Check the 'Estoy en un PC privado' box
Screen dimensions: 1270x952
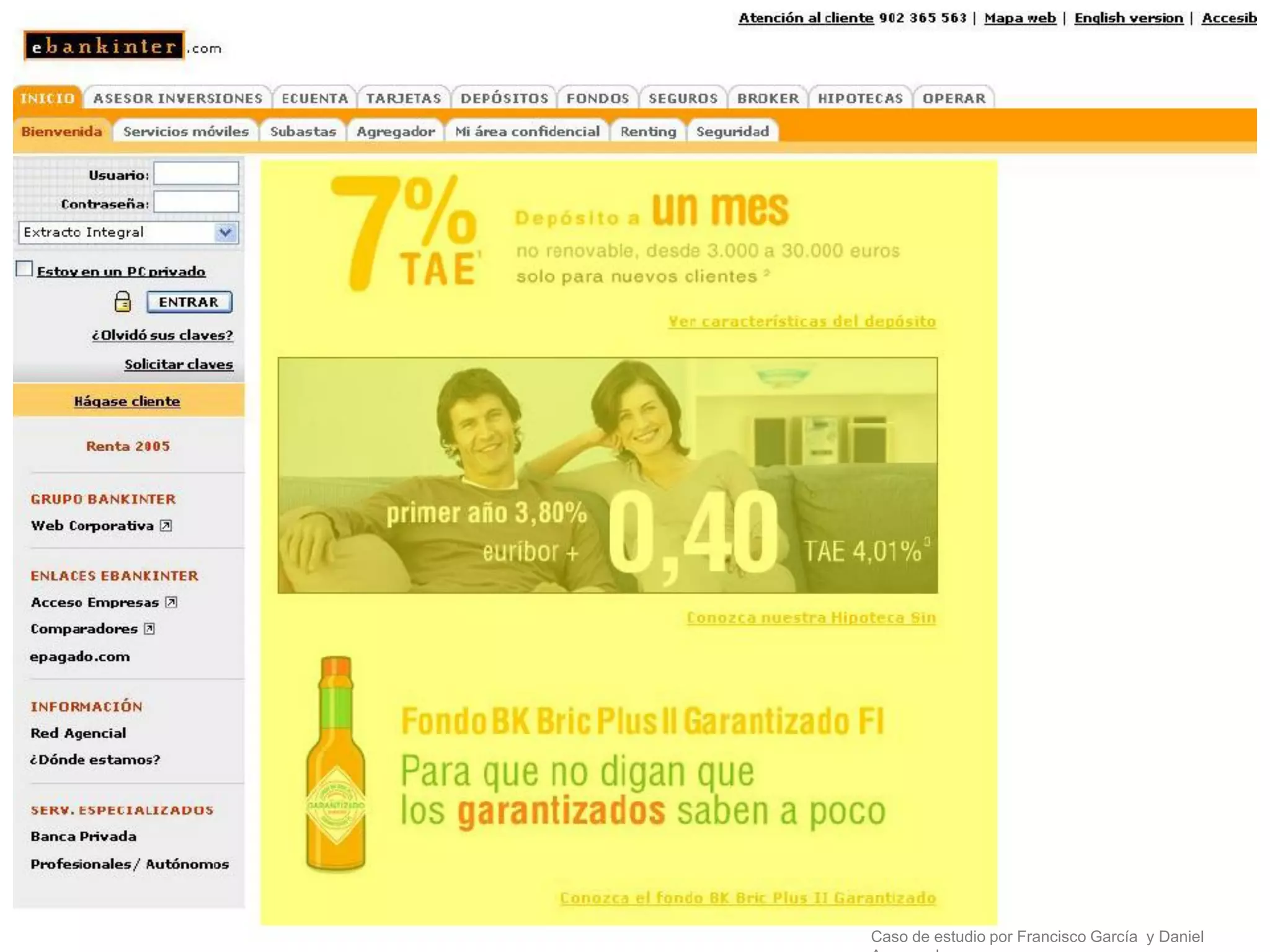tap(24, 269)
